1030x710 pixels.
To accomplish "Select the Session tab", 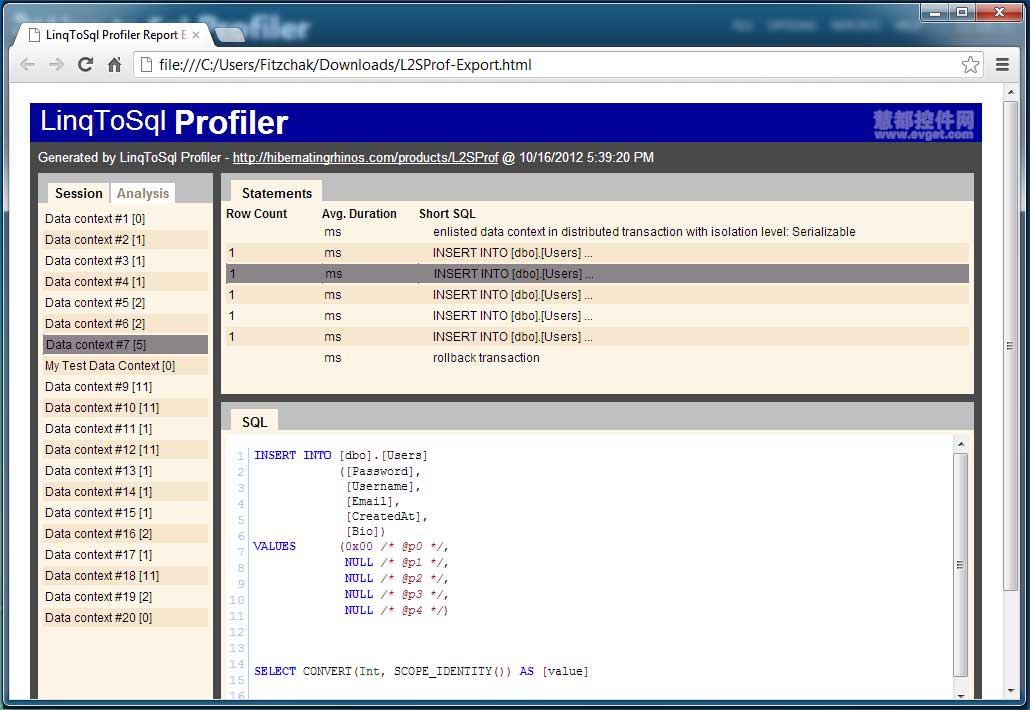I will [x=78, y=193].
